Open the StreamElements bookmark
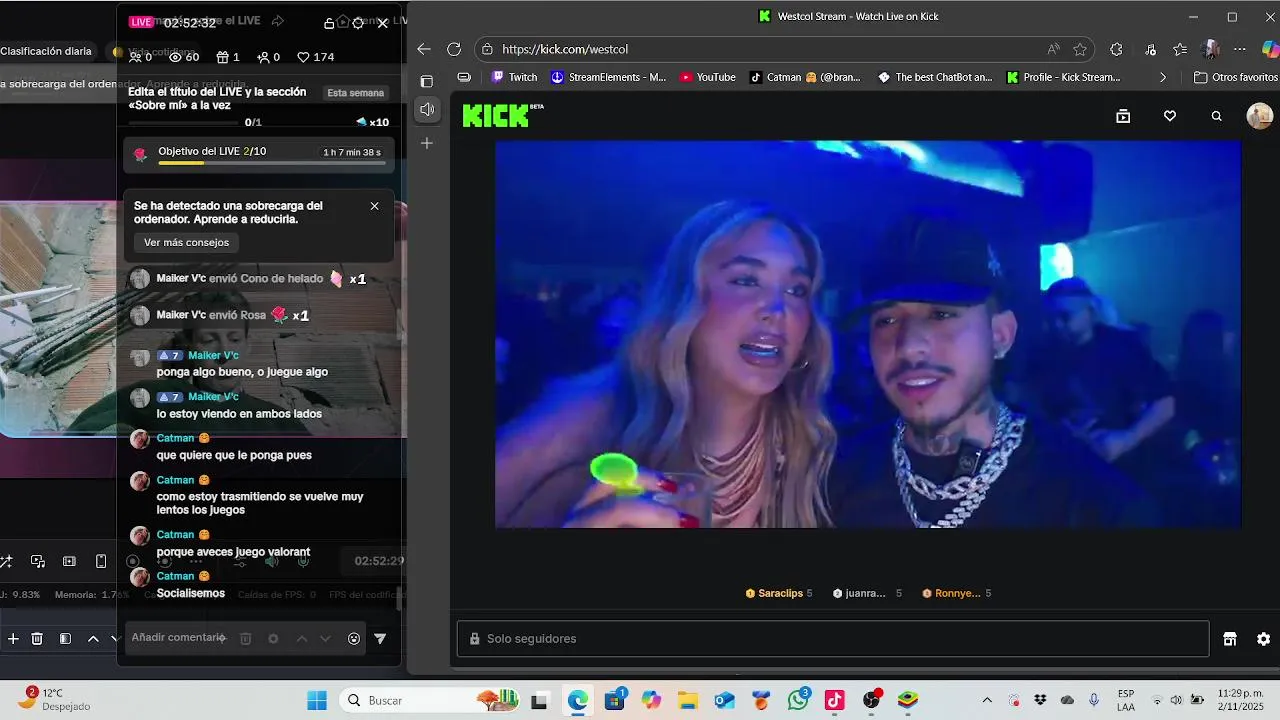 pyautogui.click(x=609, y=77)
